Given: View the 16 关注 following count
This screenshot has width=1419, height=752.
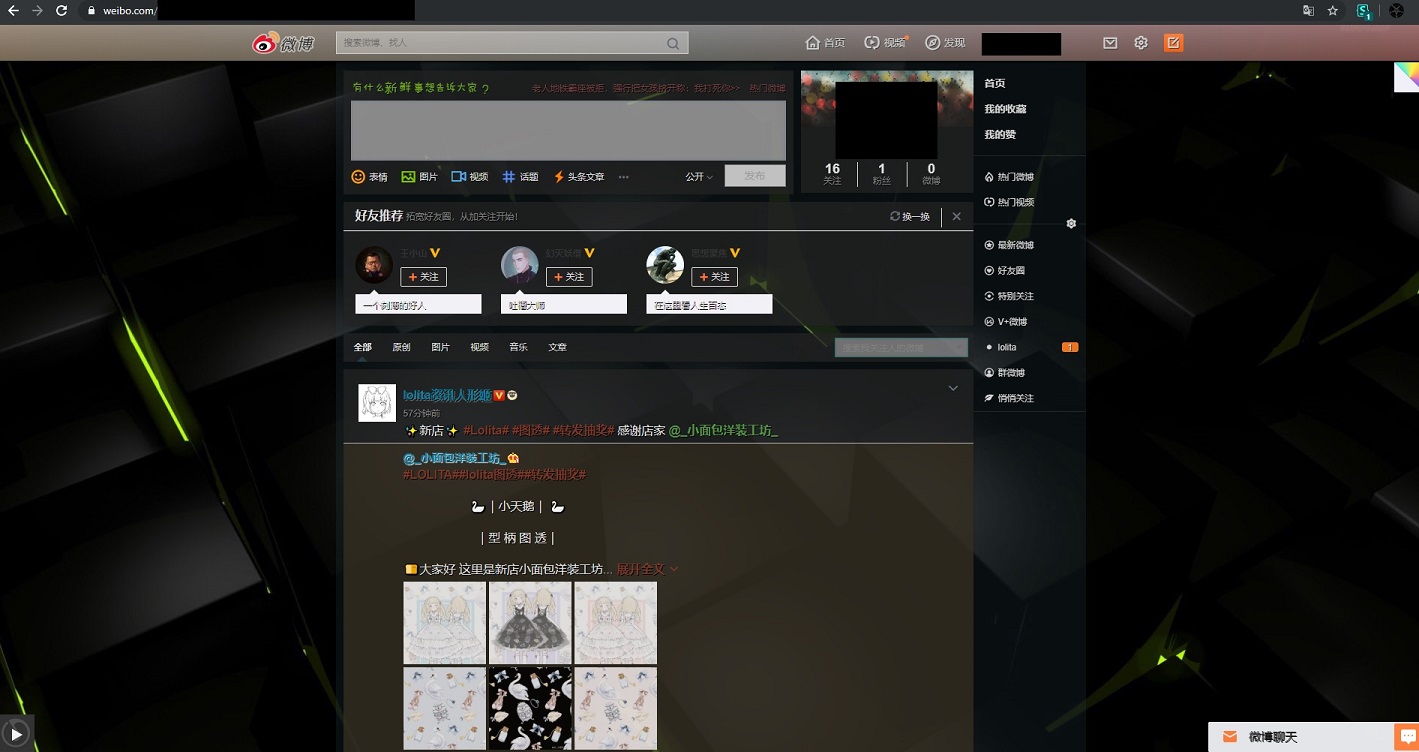Looking at the screenshot, I should click(832, 174).
